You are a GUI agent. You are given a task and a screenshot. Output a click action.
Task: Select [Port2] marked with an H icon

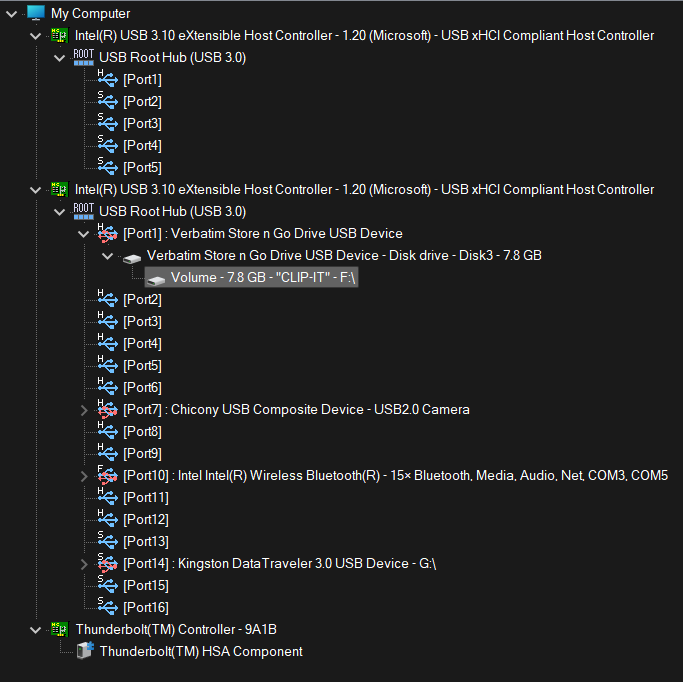pos(142,299)
